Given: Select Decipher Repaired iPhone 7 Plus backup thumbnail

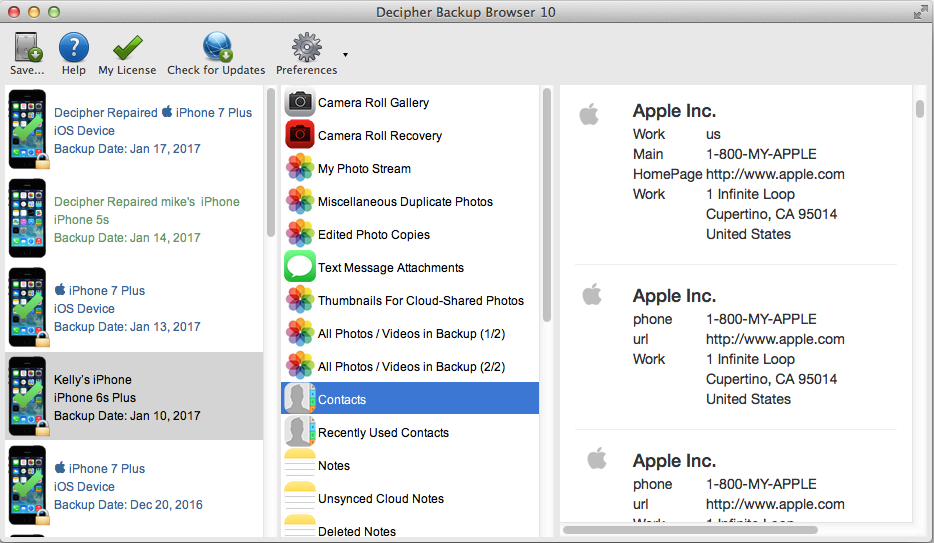Looking at the screenshot, I should pyautogui.click(x=28, y=129).
